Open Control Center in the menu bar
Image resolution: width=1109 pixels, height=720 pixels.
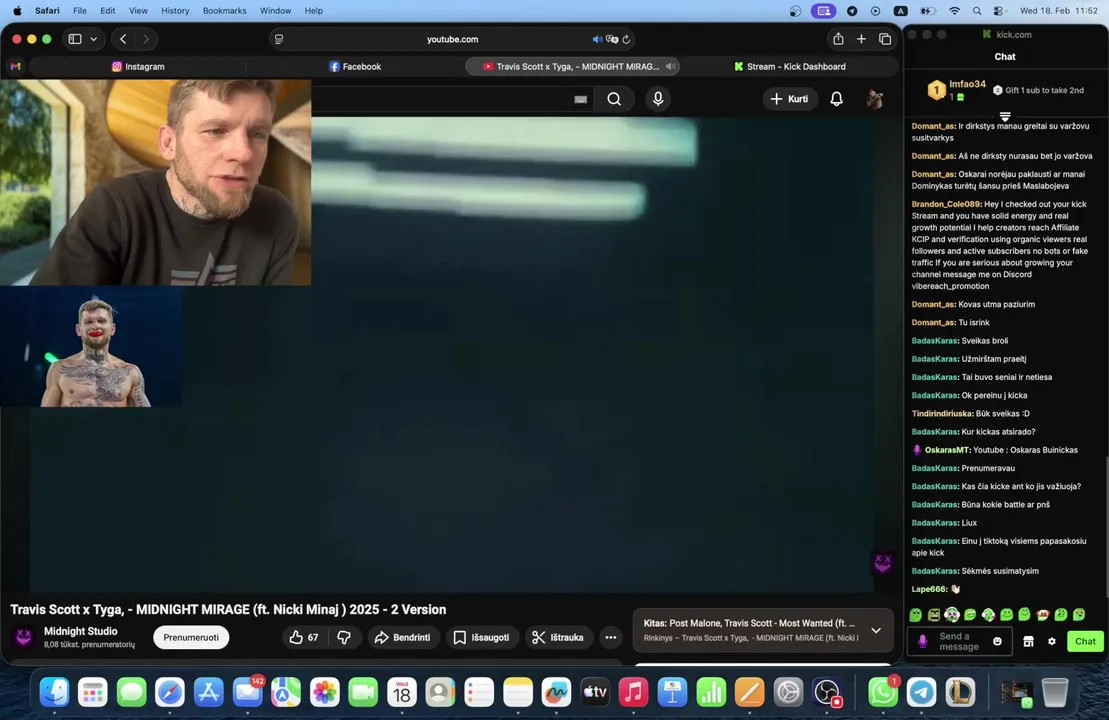(x=999, y=11)
